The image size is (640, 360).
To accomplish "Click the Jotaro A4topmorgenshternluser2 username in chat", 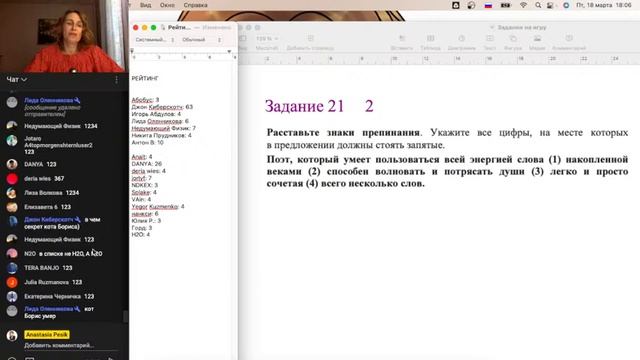I will pos(58,142).
